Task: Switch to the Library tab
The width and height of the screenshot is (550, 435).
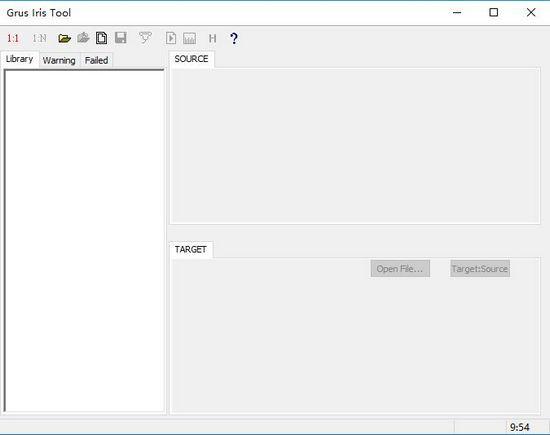Action: tap(20, 59)
